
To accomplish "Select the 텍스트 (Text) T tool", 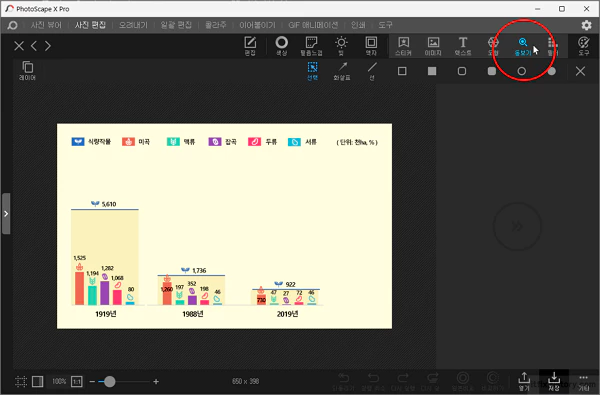I will [463, 46].
